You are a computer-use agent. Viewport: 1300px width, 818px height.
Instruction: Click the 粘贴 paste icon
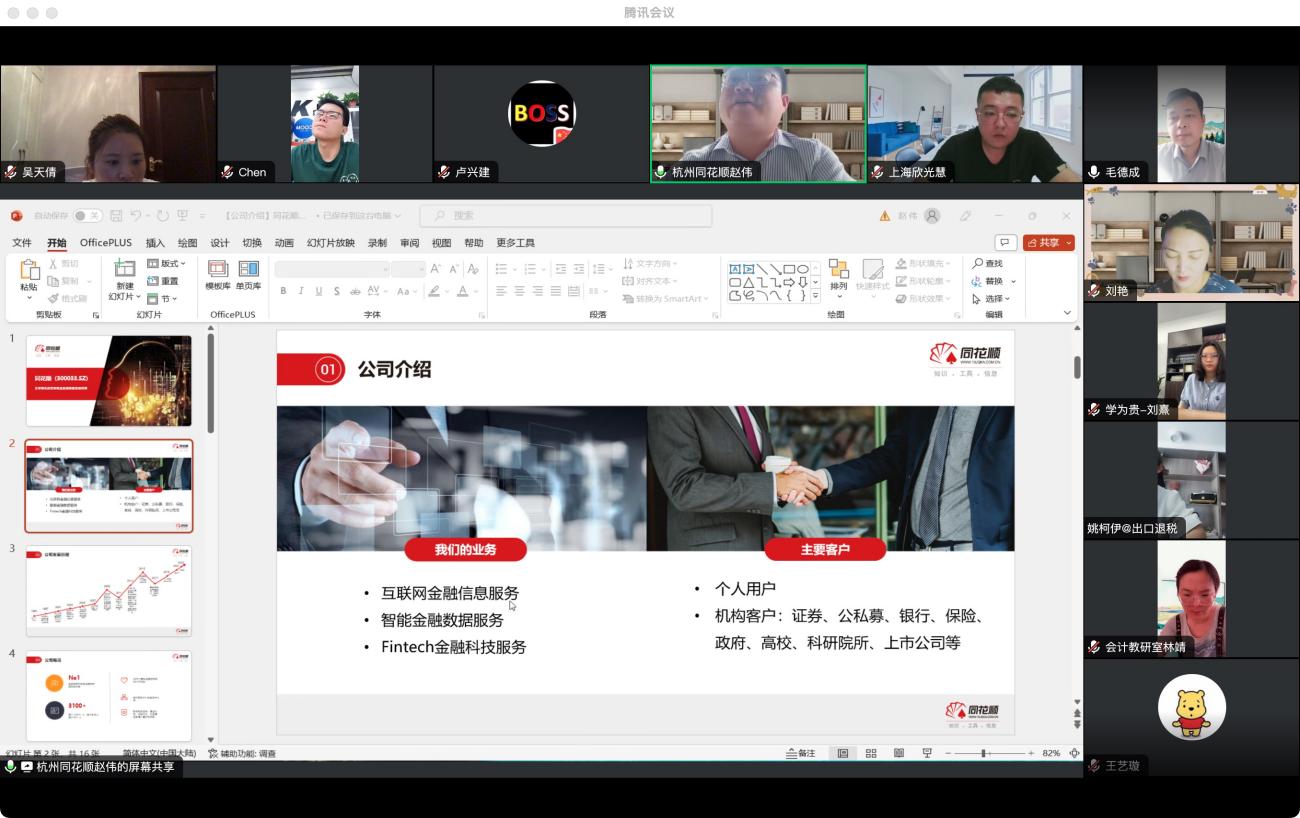pos(29,269)
